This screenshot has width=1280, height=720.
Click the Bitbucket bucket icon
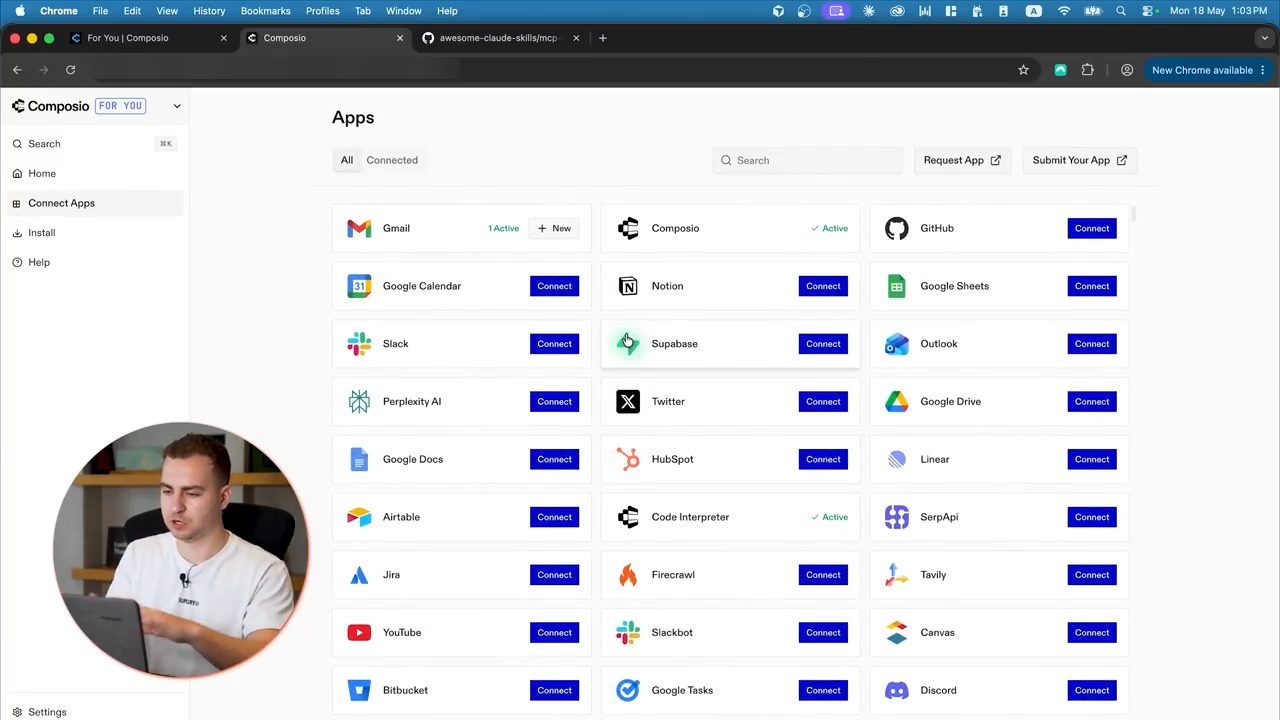(x=359, y=691)
